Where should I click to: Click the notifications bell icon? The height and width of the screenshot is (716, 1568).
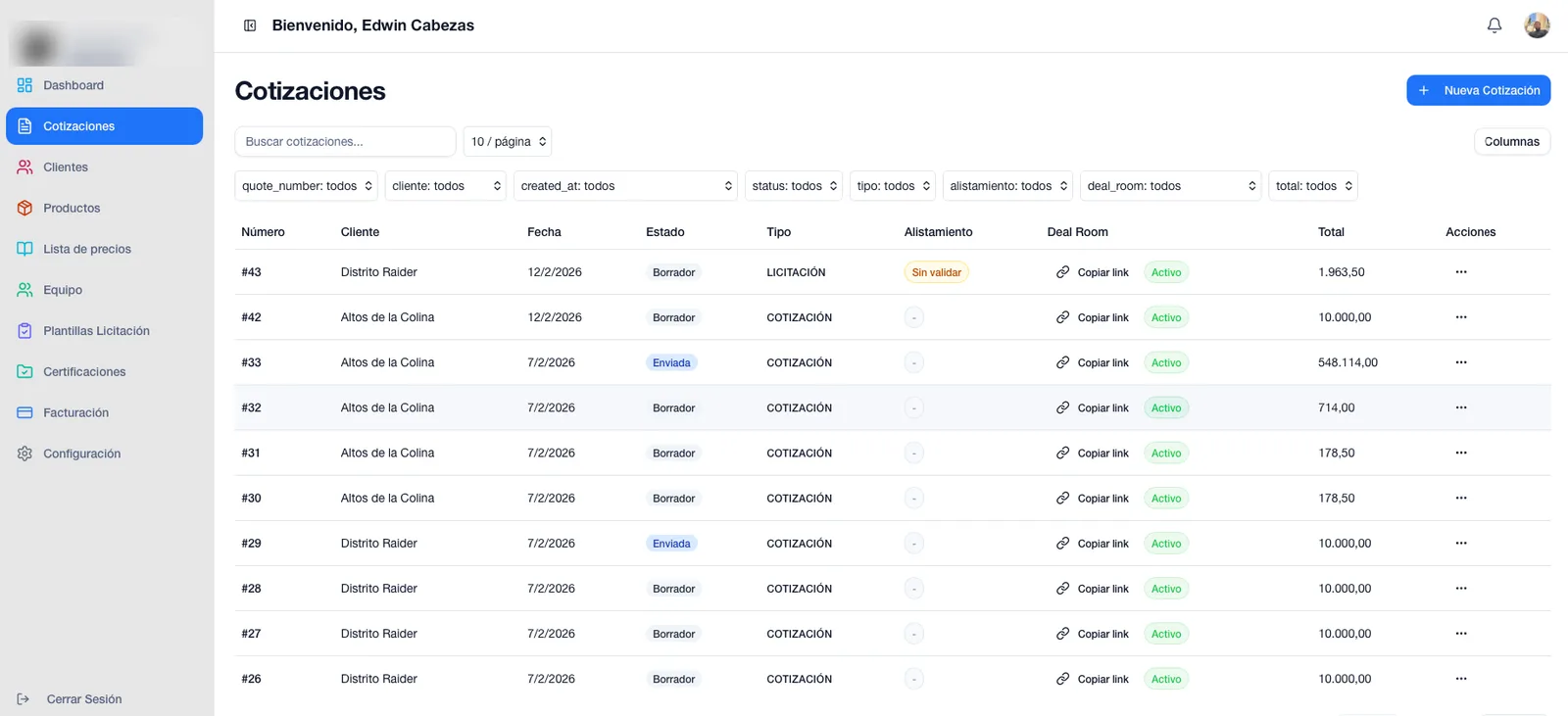(1494, 25)
